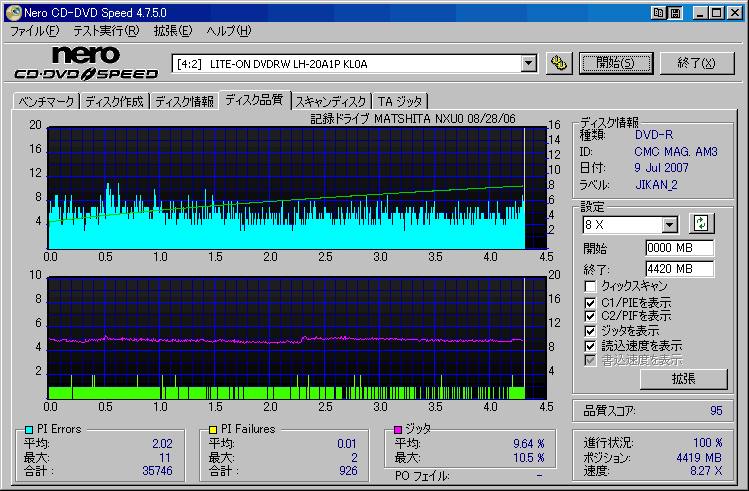Click the PI Errors total 35746
This screenshot has height=491, width=749.
click(x=157, y=471)
